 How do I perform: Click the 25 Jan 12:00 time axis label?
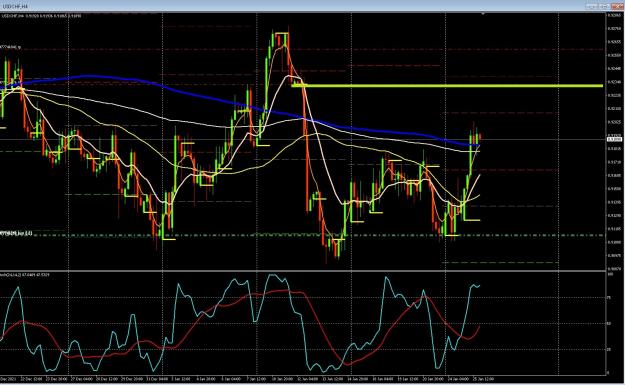(483, 379)
